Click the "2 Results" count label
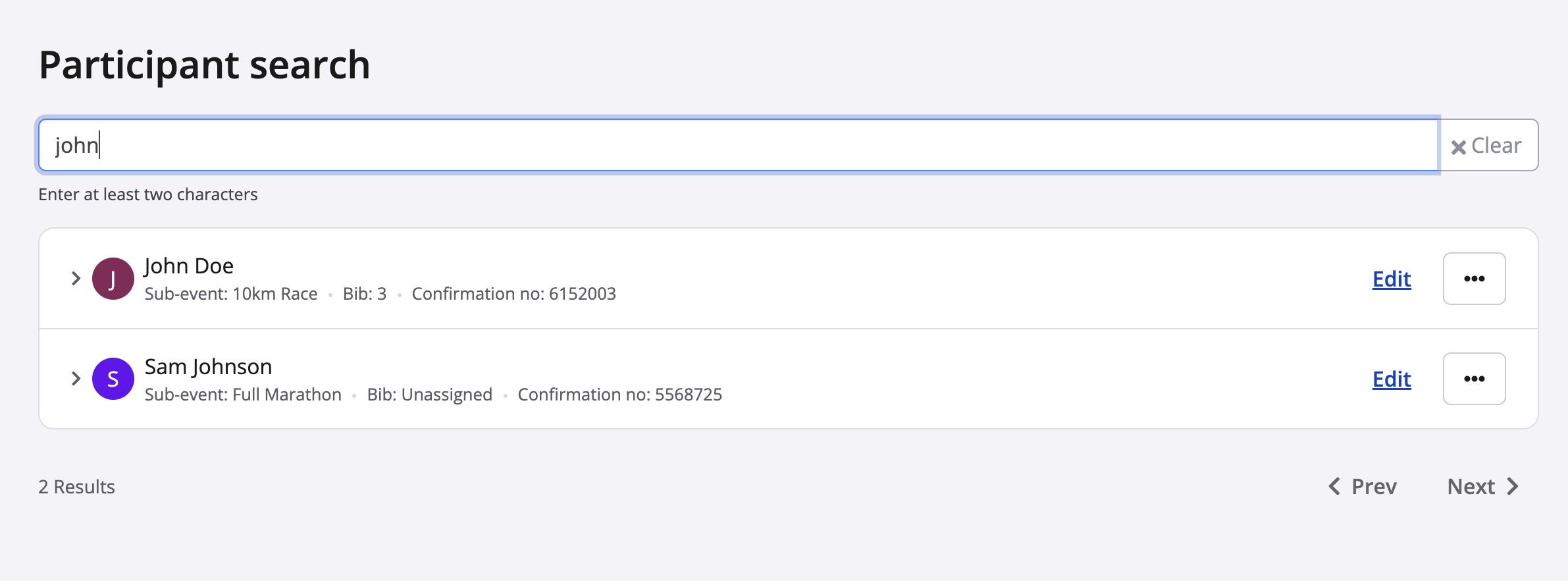 [76, 487]
